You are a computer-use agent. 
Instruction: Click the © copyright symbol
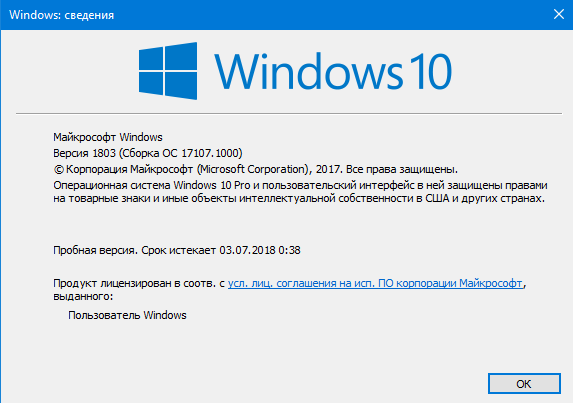tap(58, 170)
